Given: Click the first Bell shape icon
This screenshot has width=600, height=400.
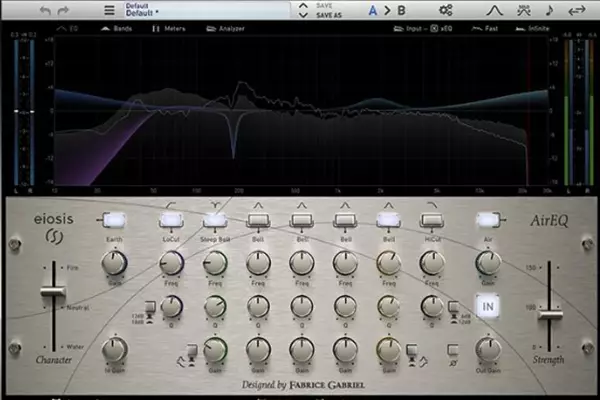Looking at the screenshot, I should pos(258,206).
